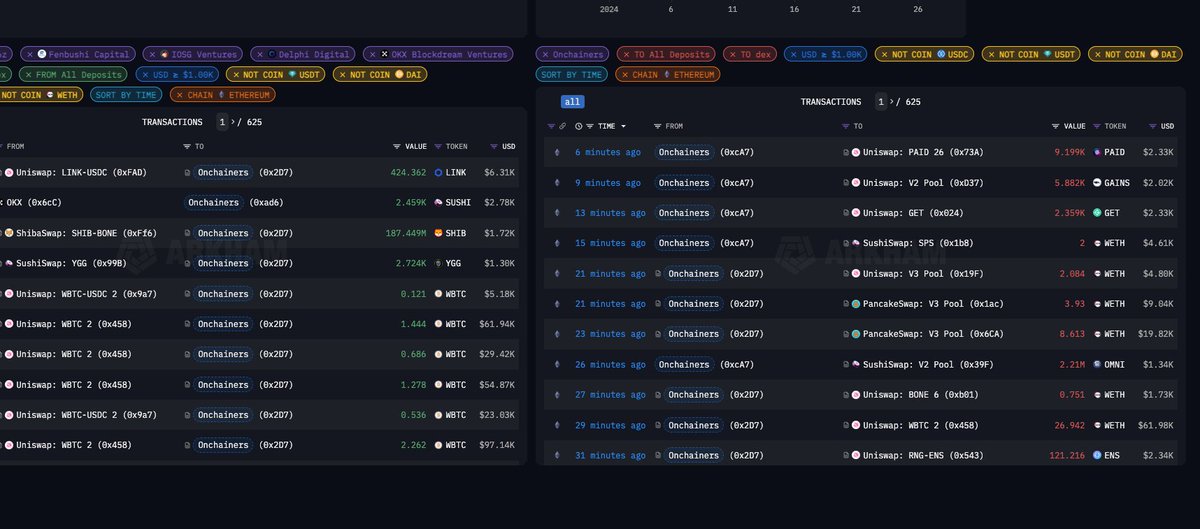This screenshot has width=1200, height=529.
Task: Remove the Onchainers filter chip in the right panel
Action: (x=545, y=54)
